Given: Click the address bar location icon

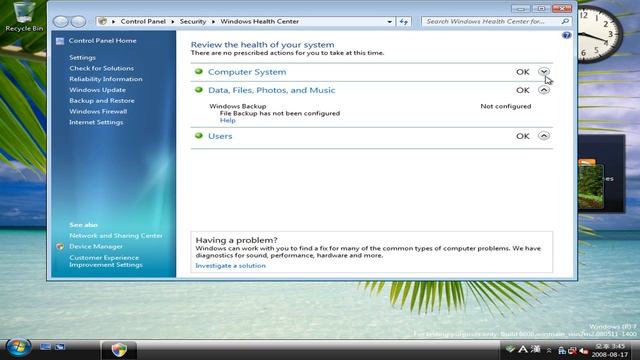Looking at the screenshot, I should click(103, 21).
